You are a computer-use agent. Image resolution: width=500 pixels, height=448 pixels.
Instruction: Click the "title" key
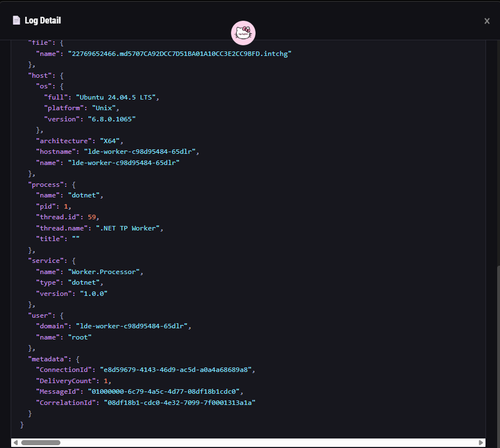click(50, 239)
